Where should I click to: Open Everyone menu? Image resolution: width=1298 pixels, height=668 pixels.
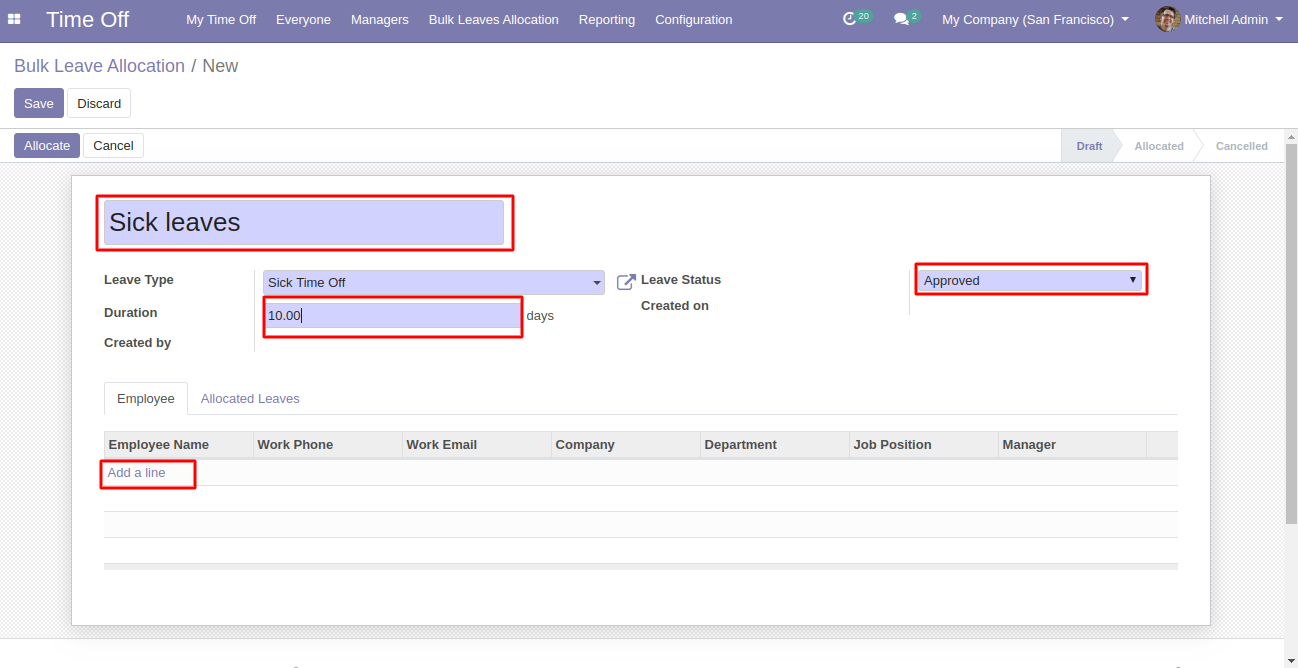coord(303,19)
